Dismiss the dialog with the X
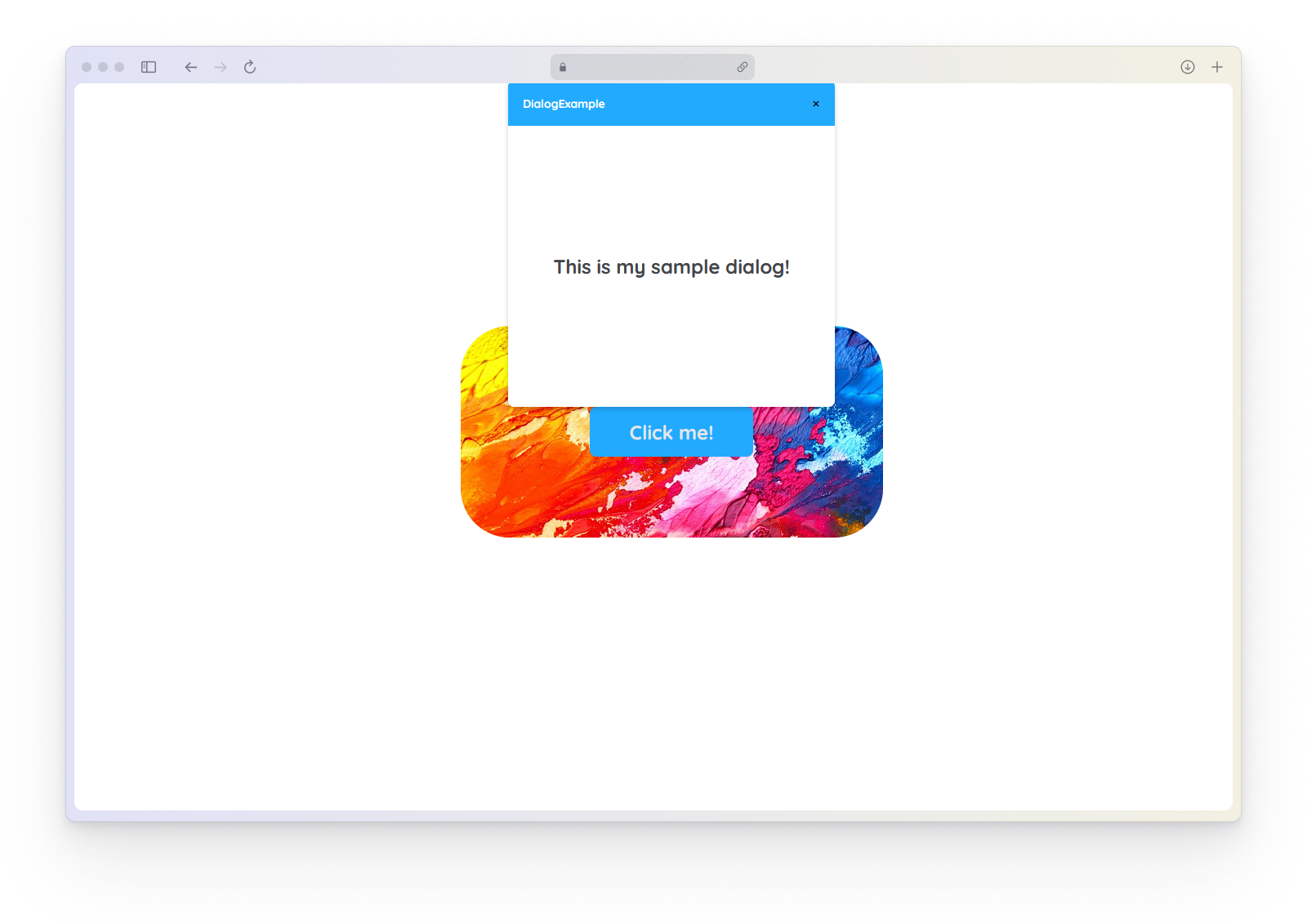Screen dimensions: 1307x924 click(x=815, y=104)
